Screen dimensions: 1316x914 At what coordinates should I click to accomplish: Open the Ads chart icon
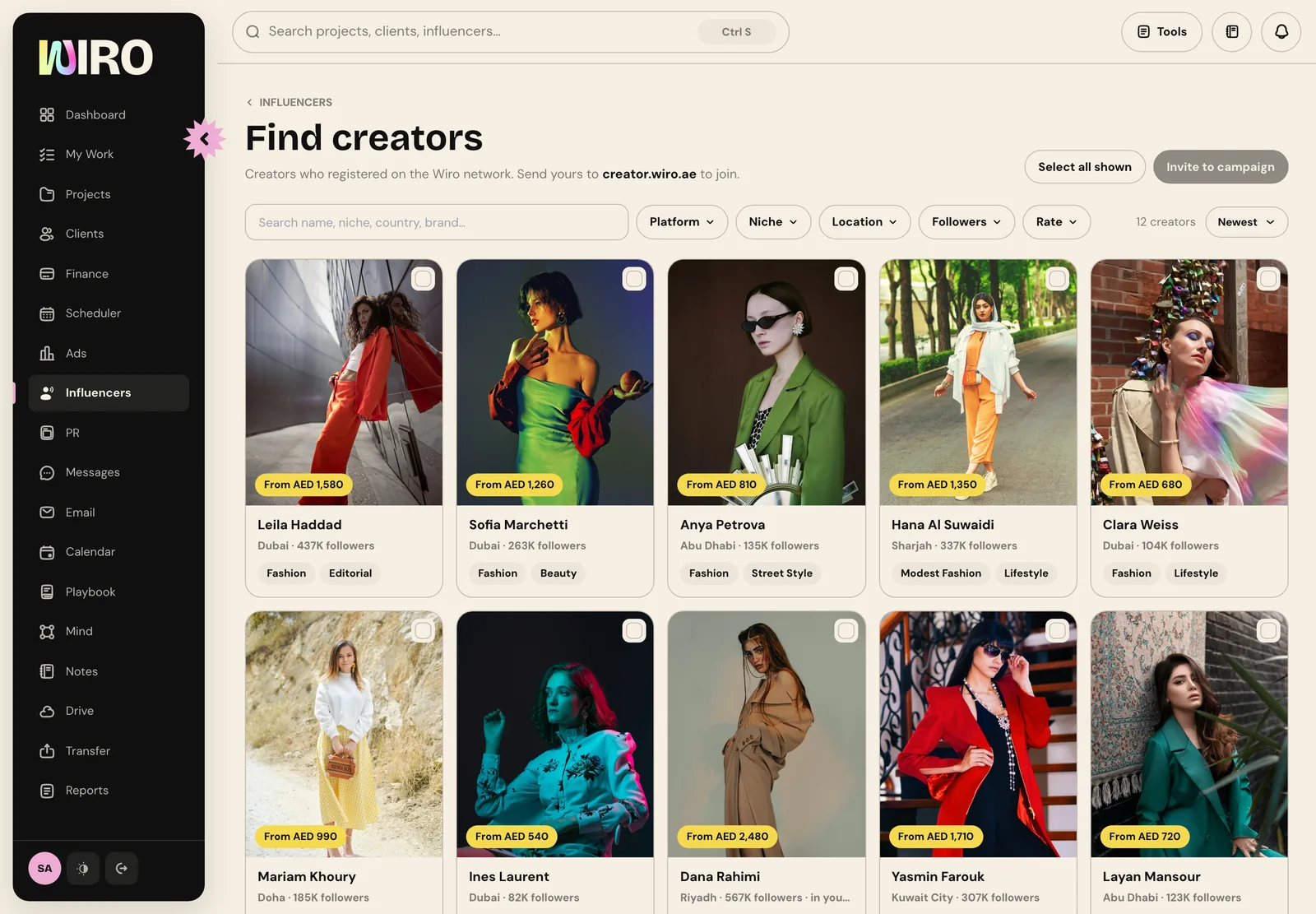pos(47,354)
